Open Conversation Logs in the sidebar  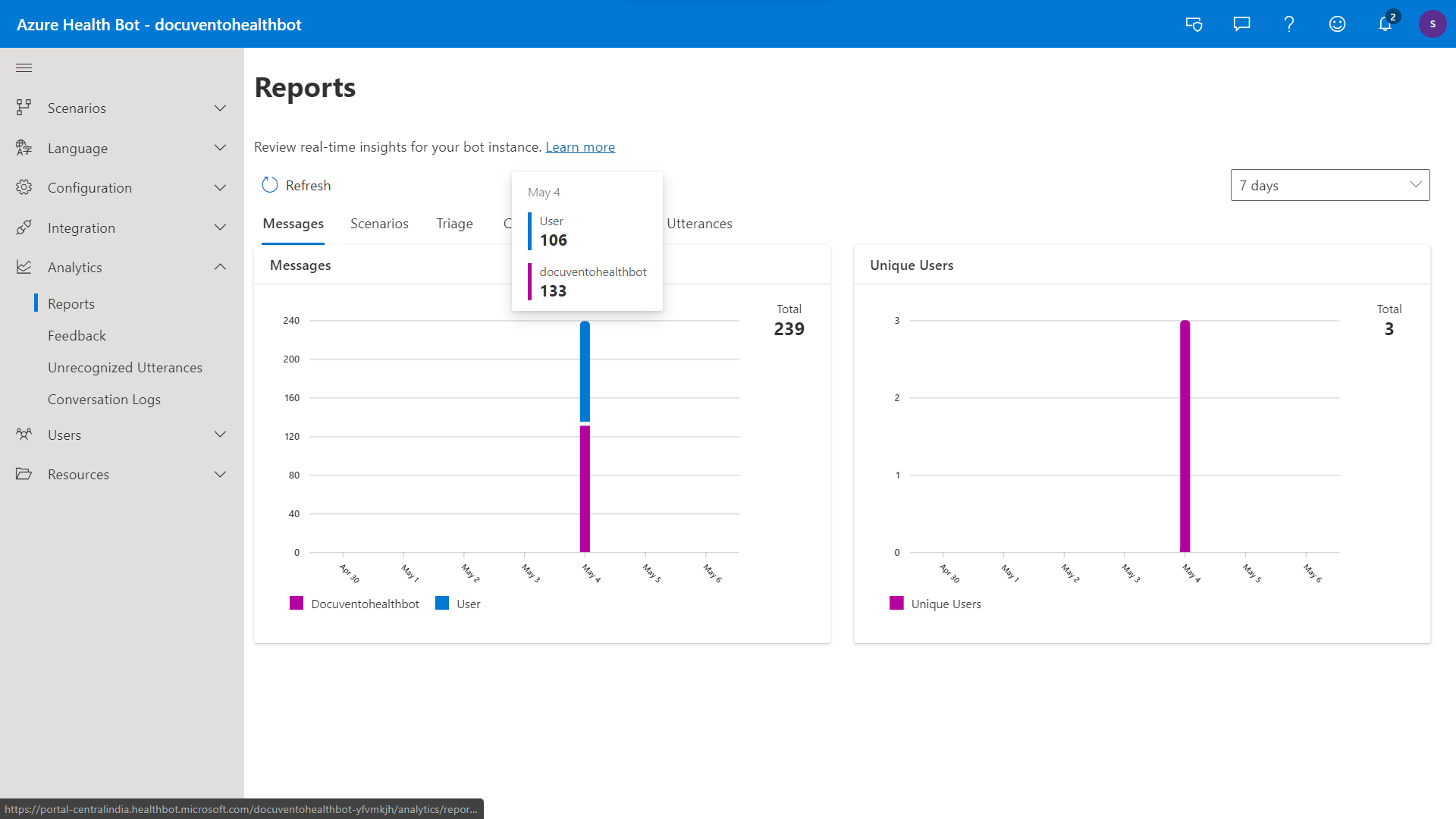tap(104, 400)
